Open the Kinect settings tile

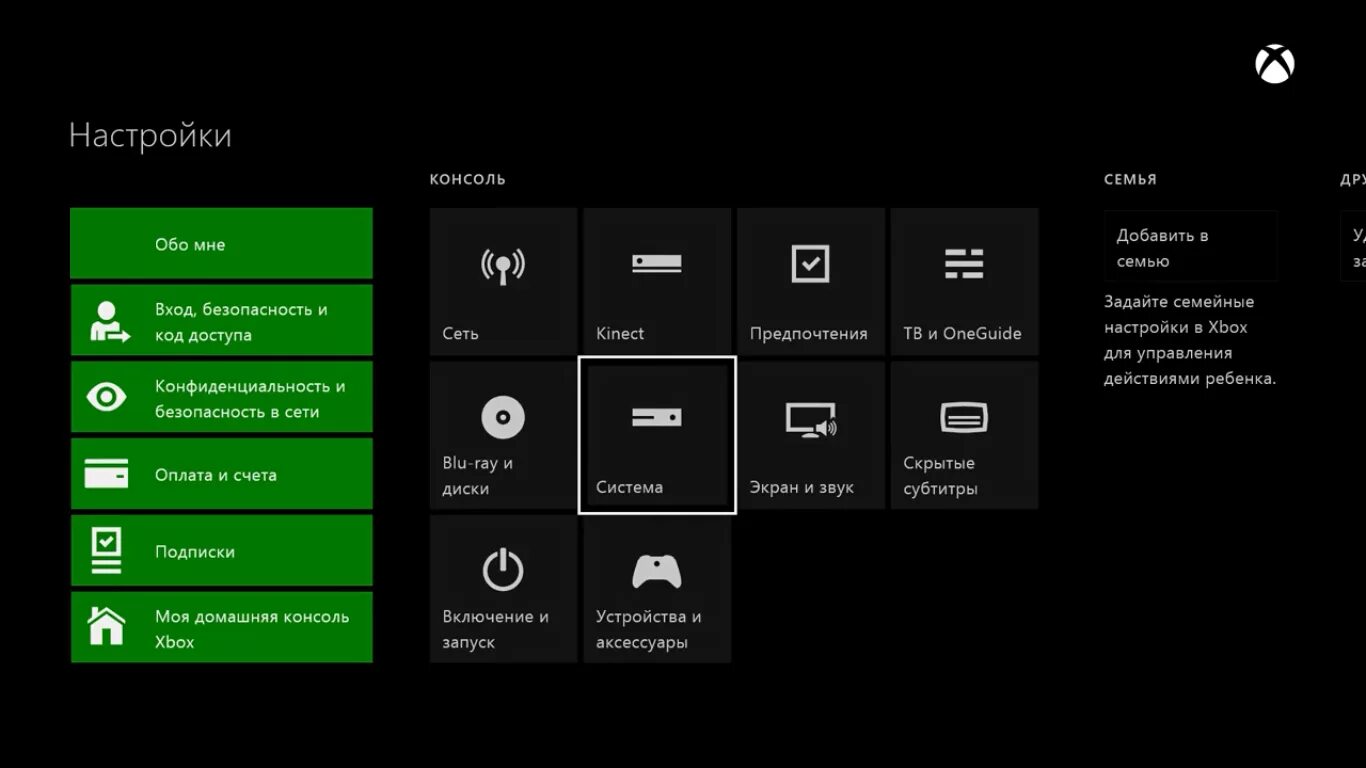[x=657, y=281]
